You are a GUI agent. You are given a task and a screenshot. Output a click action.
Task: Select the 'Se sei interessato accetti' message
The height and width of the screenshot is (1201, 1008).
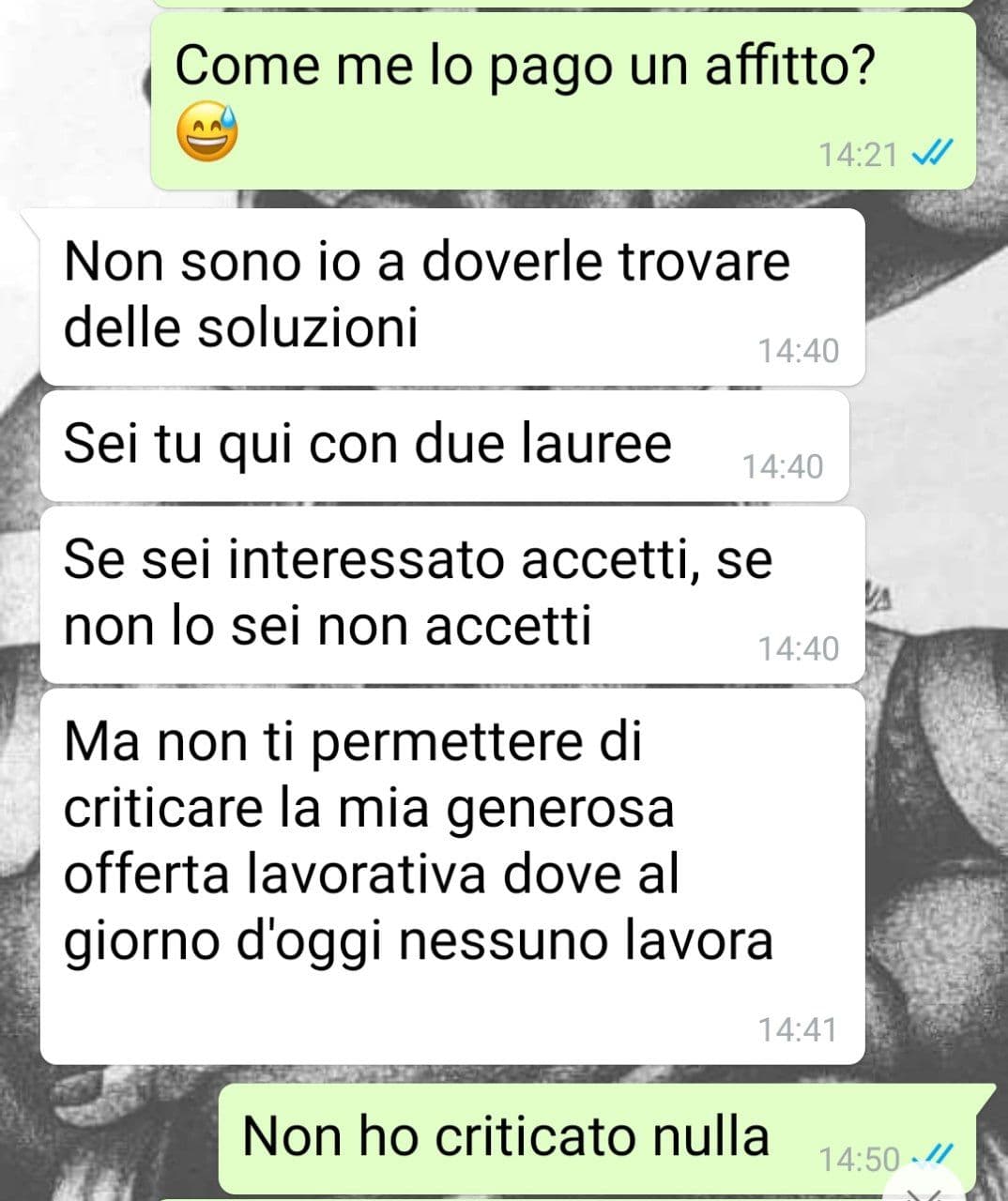452,594
